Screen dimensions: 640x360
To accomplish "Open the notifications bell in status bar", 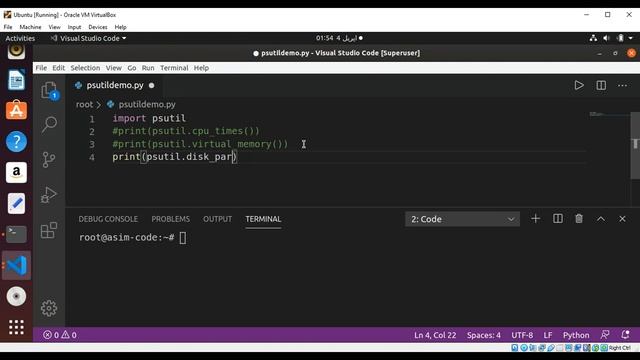I will 625,335.
